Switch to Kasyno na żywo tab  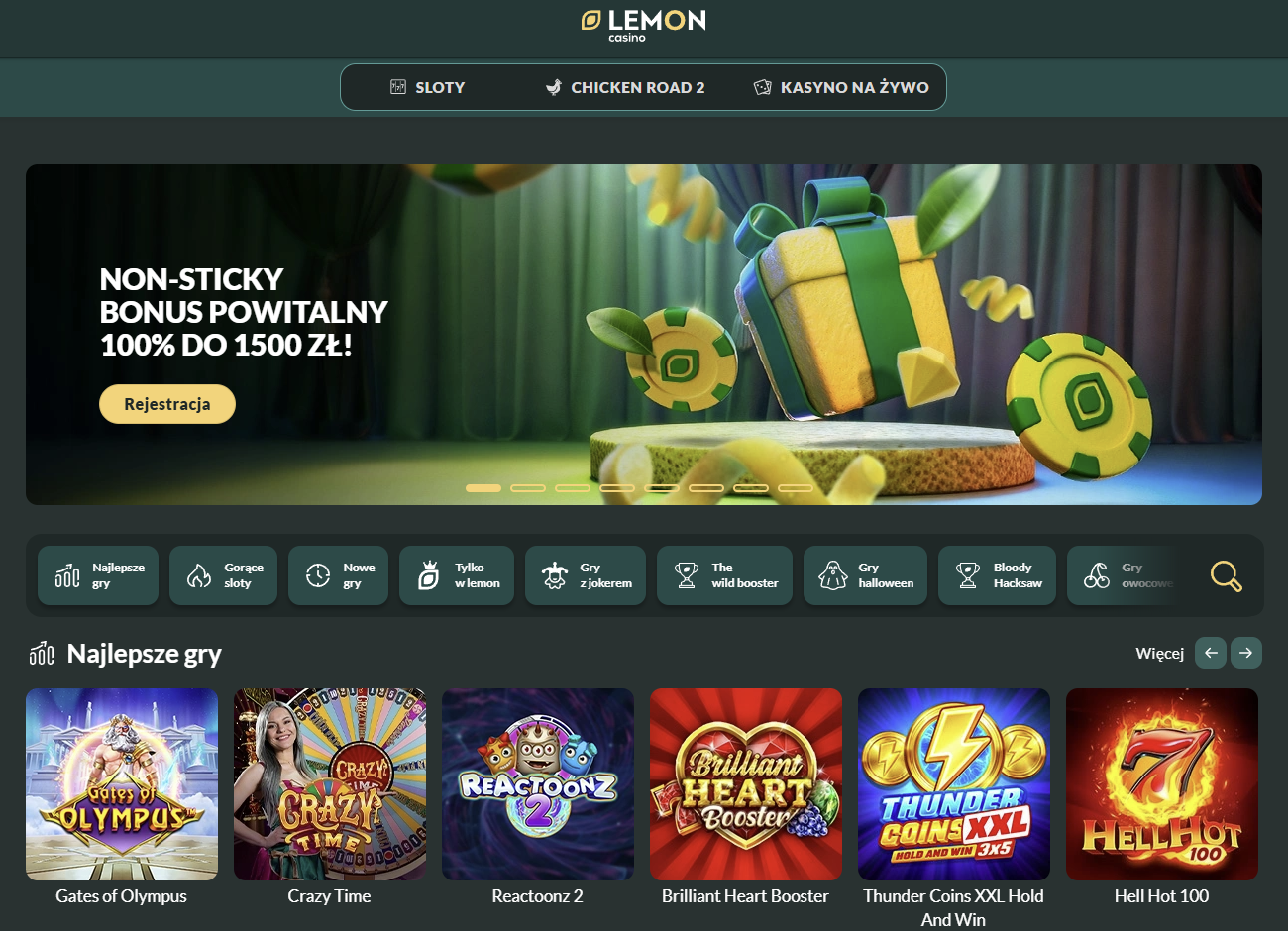[841, 87]
